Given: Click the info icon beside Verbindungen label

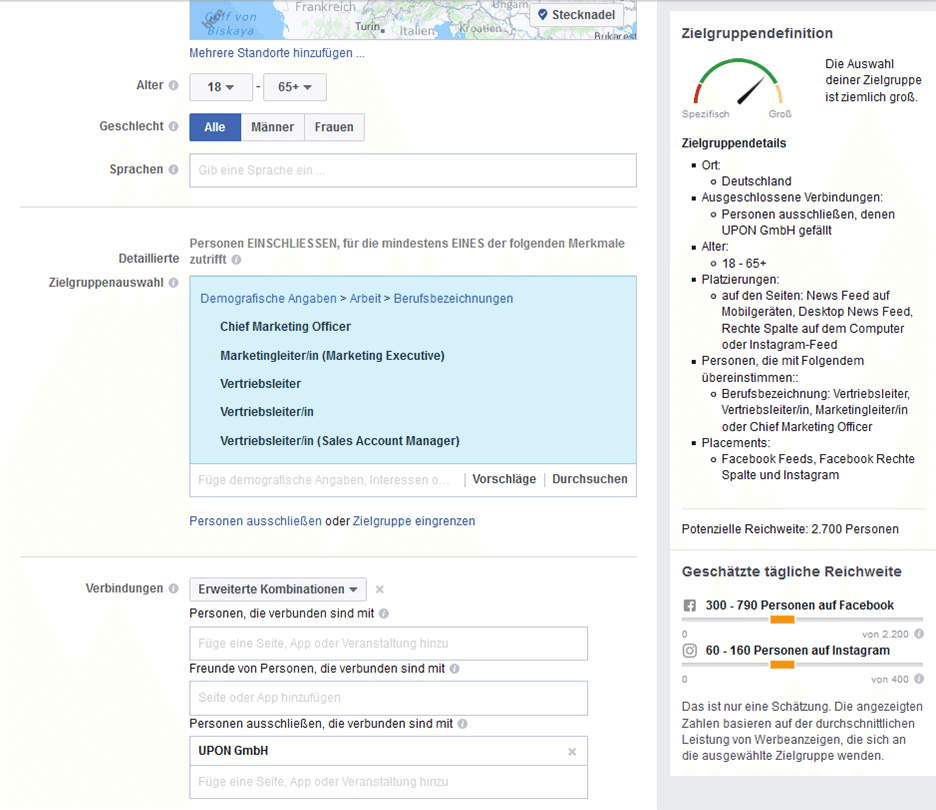Looking at the screenshot, I should click(x=174, y=589).
